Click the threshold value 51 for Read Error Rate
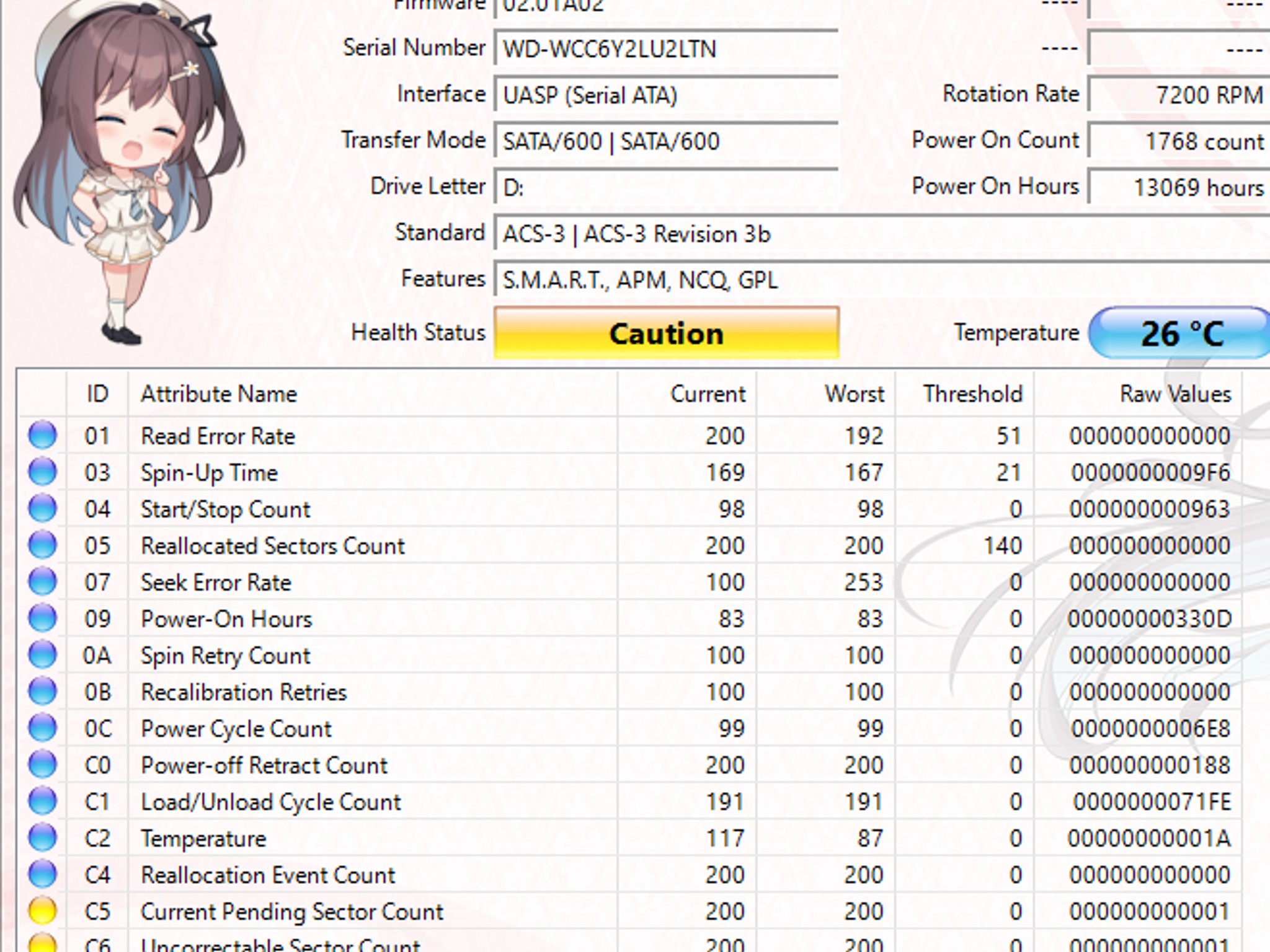 coord(1009,436)
